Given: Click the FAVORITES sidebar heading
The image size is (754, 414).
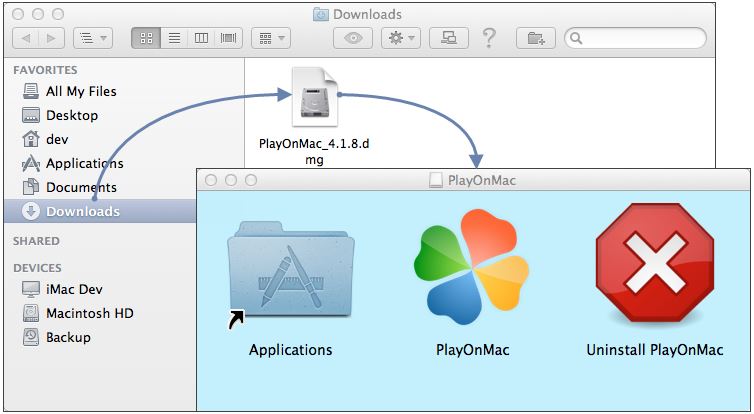Looking at the screenshot, I should coord(45,70).
